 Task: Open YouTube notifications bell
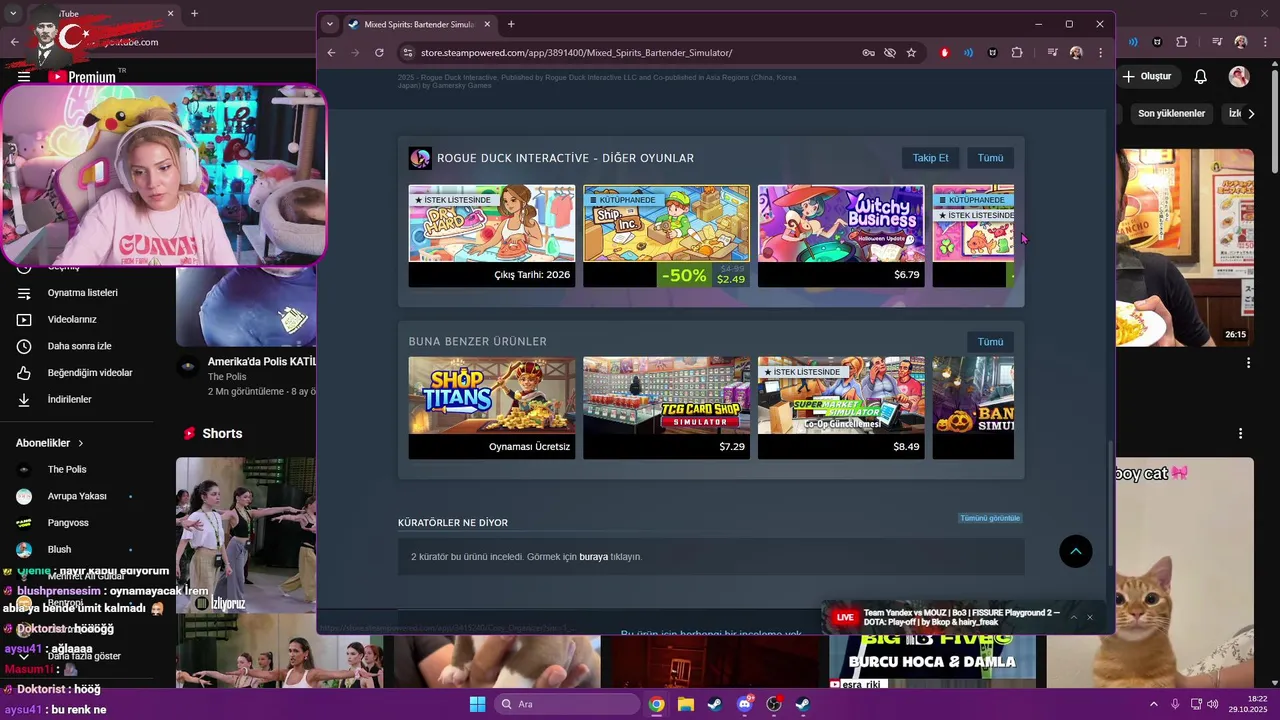point(1201,76)
